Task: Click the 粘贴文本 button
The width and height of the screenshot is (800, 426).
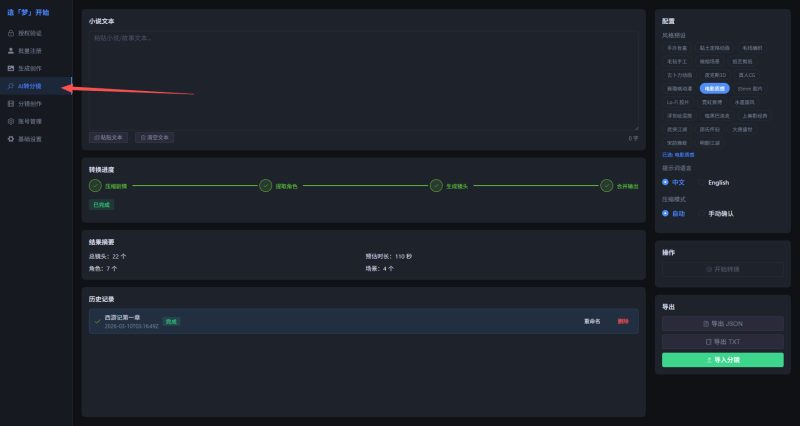Action: [110, 137]
